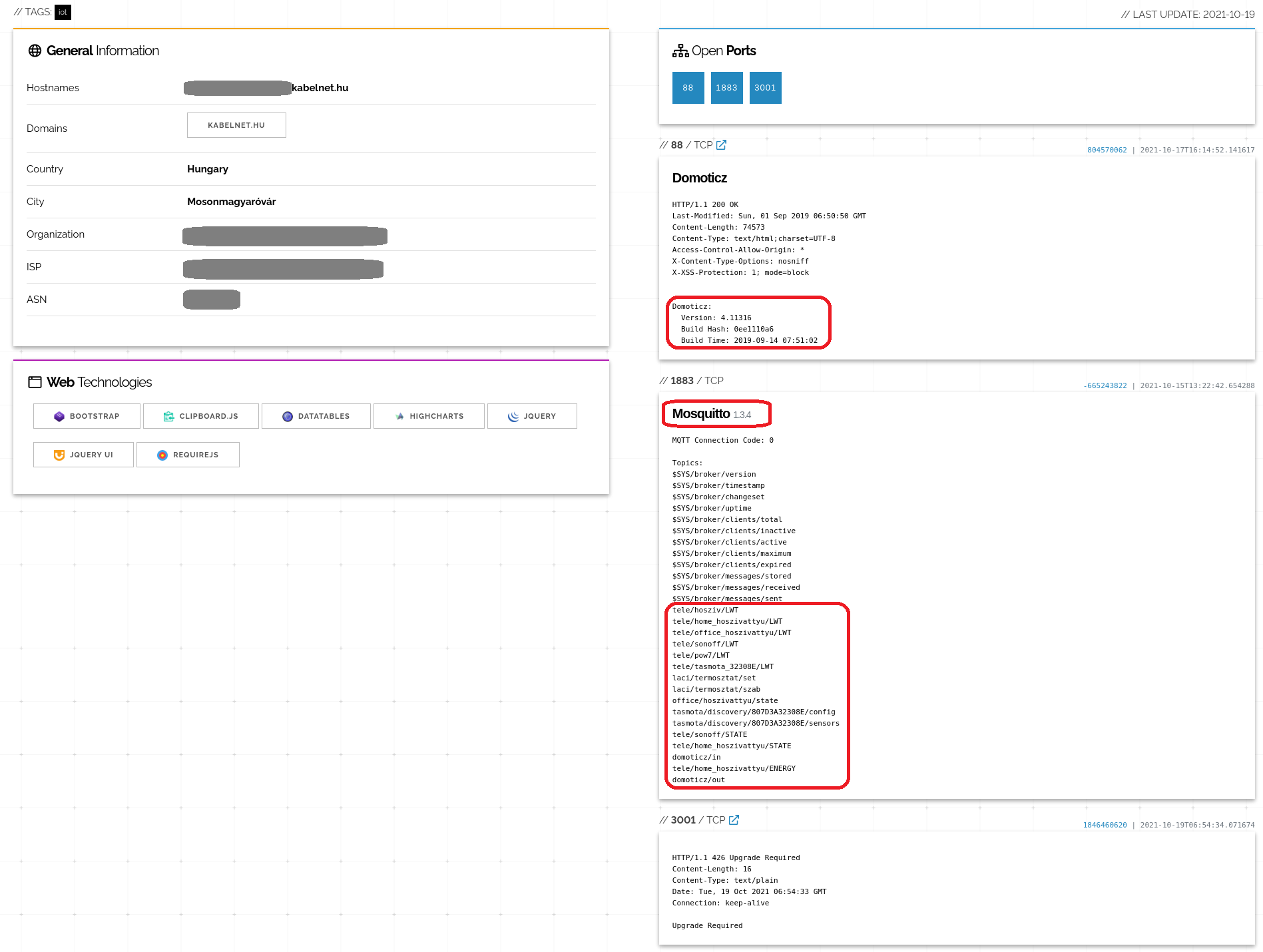
Task: Open the BOOTSTRAP technology tag
Action: (87, 416)
